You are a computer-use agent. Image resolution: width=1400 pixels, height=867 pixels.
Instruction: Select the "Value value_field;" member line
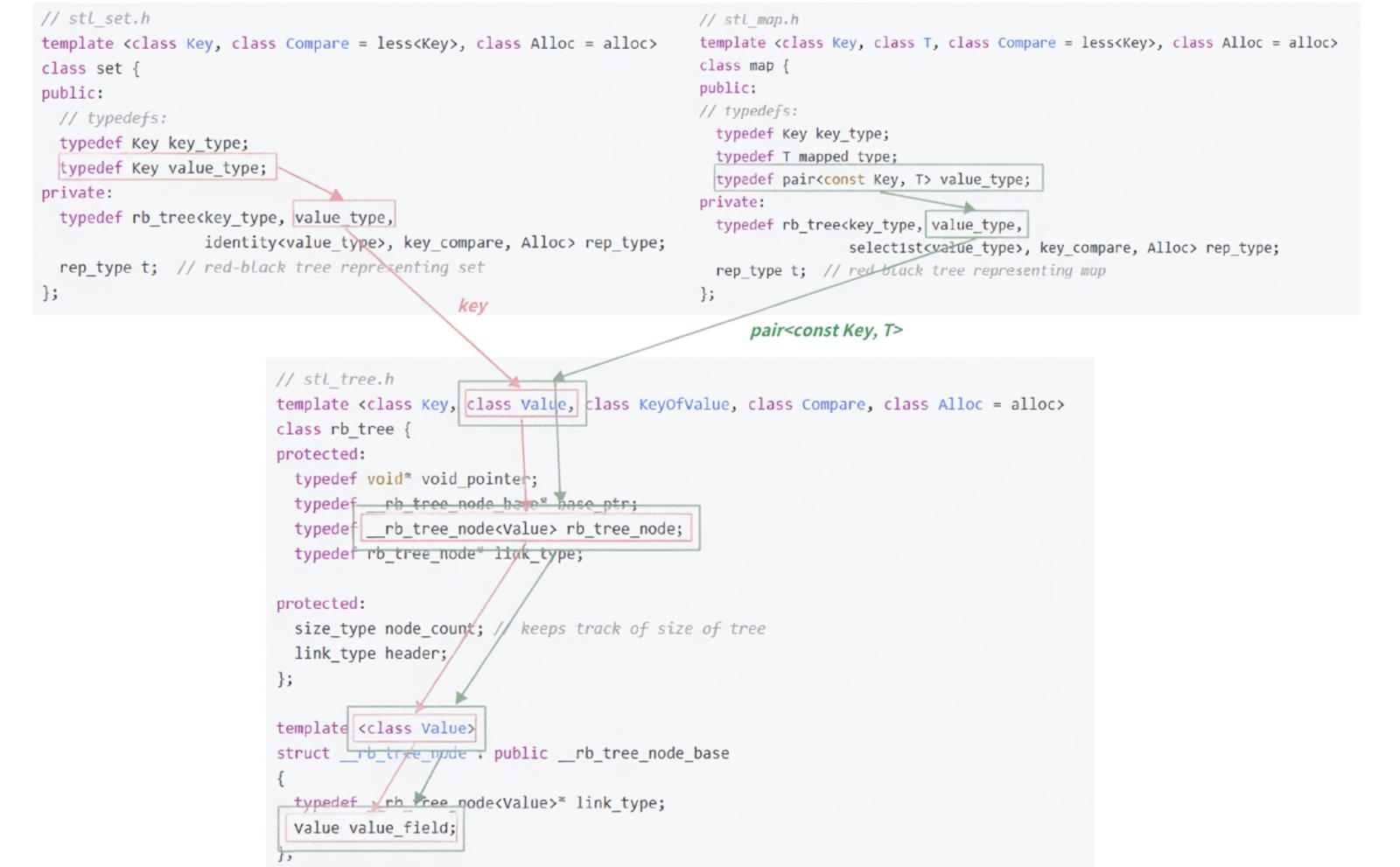pyautogui.click(x=375, y=828)
